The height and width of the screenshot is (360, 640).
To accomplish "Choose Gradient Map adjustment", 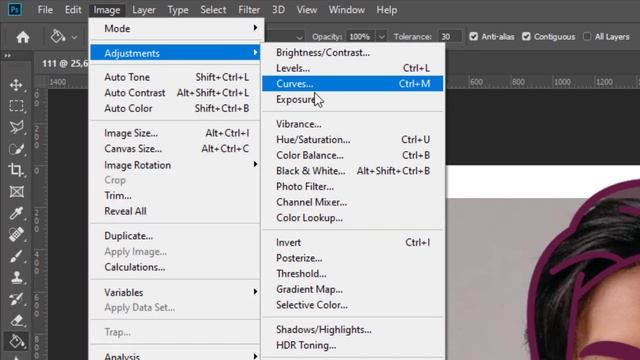I will click(353, 289).
